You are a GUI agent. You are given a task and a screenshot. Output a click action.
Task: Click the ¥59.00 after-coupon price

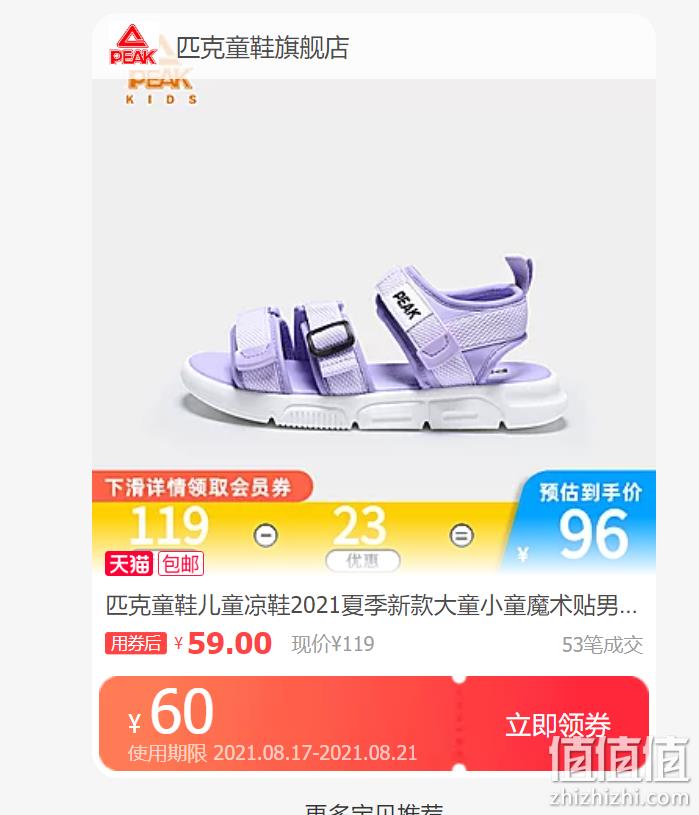[x=223, y=643]
